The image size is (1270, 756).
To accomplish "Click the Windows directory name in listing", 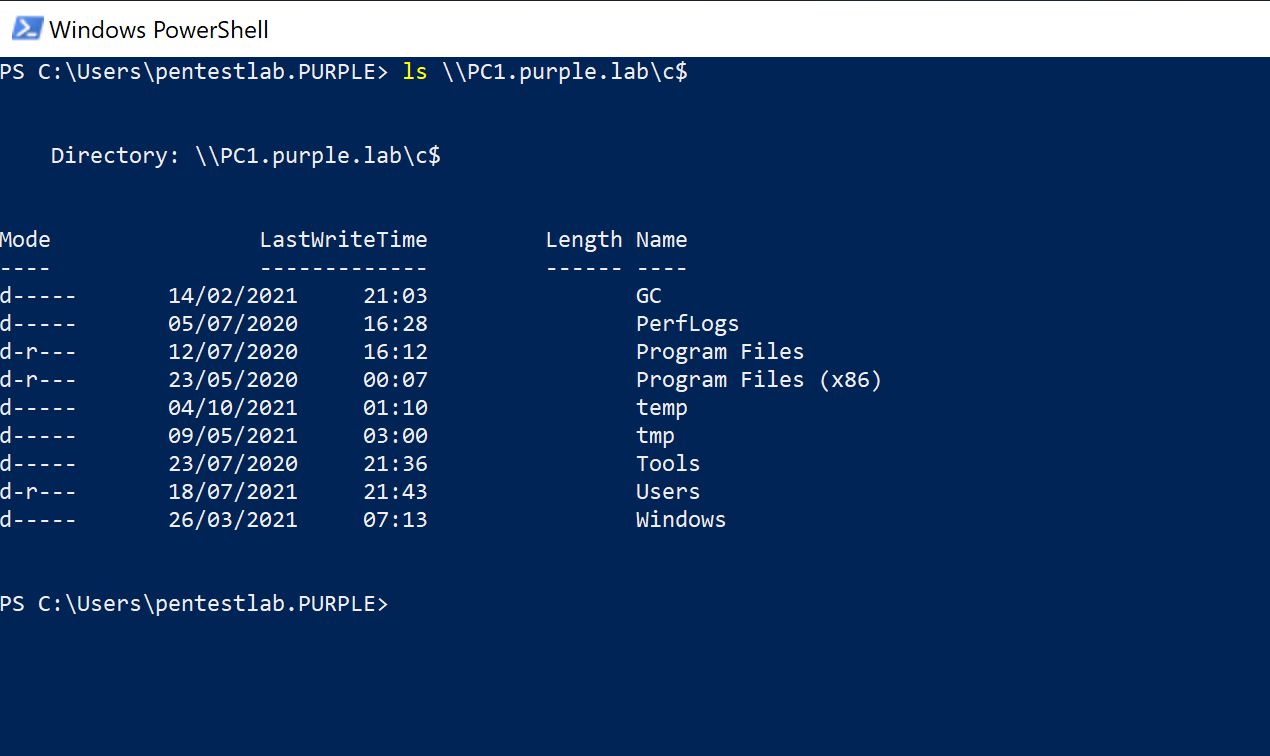I will 681,520.
